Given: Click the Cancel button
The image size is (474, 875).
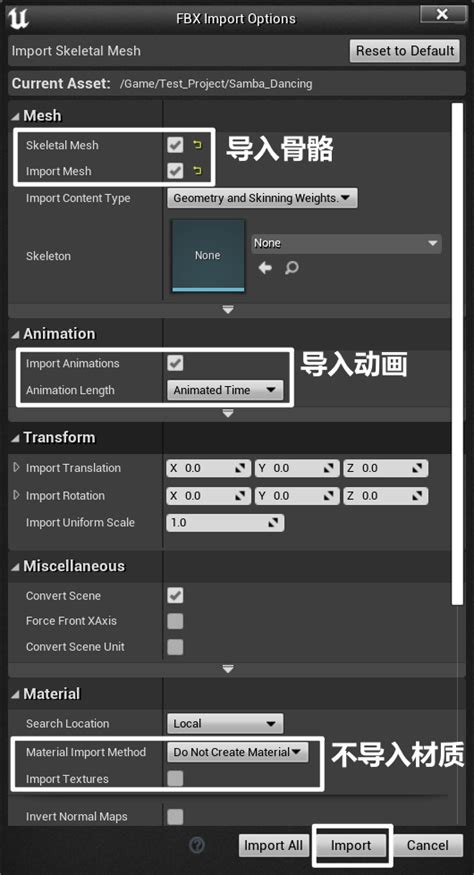Looking at the screenshot, I should [x=427, y=845].
